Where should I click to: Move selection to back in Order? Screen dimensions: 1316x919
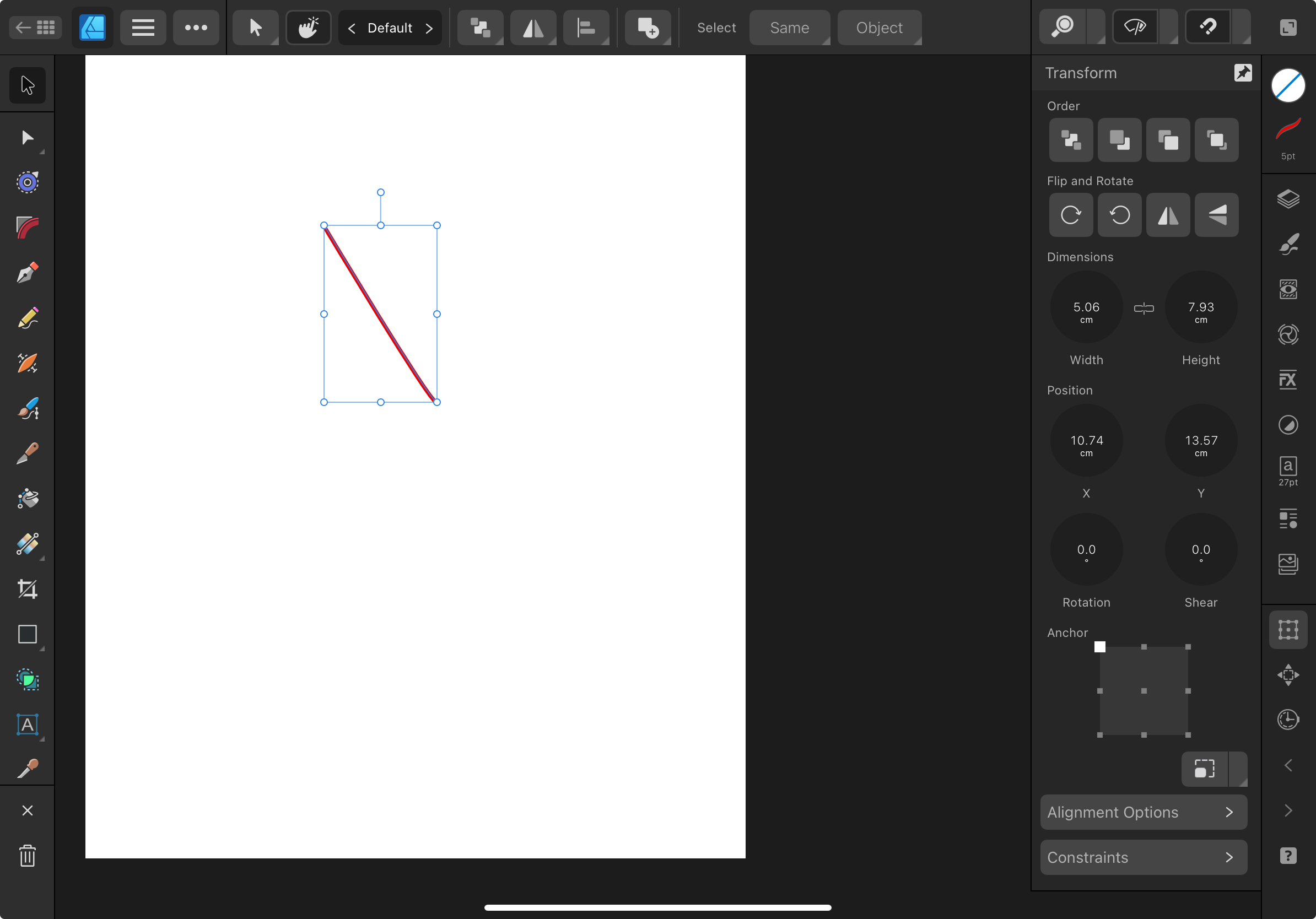tap(1071, 140)
